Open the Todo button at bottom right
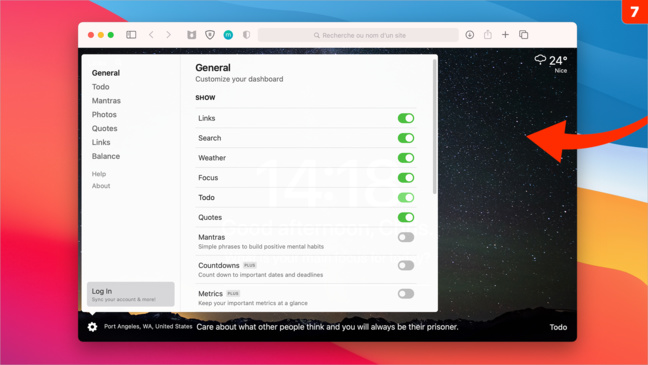The height and width of the screenshot is (365, 648). 558,327
